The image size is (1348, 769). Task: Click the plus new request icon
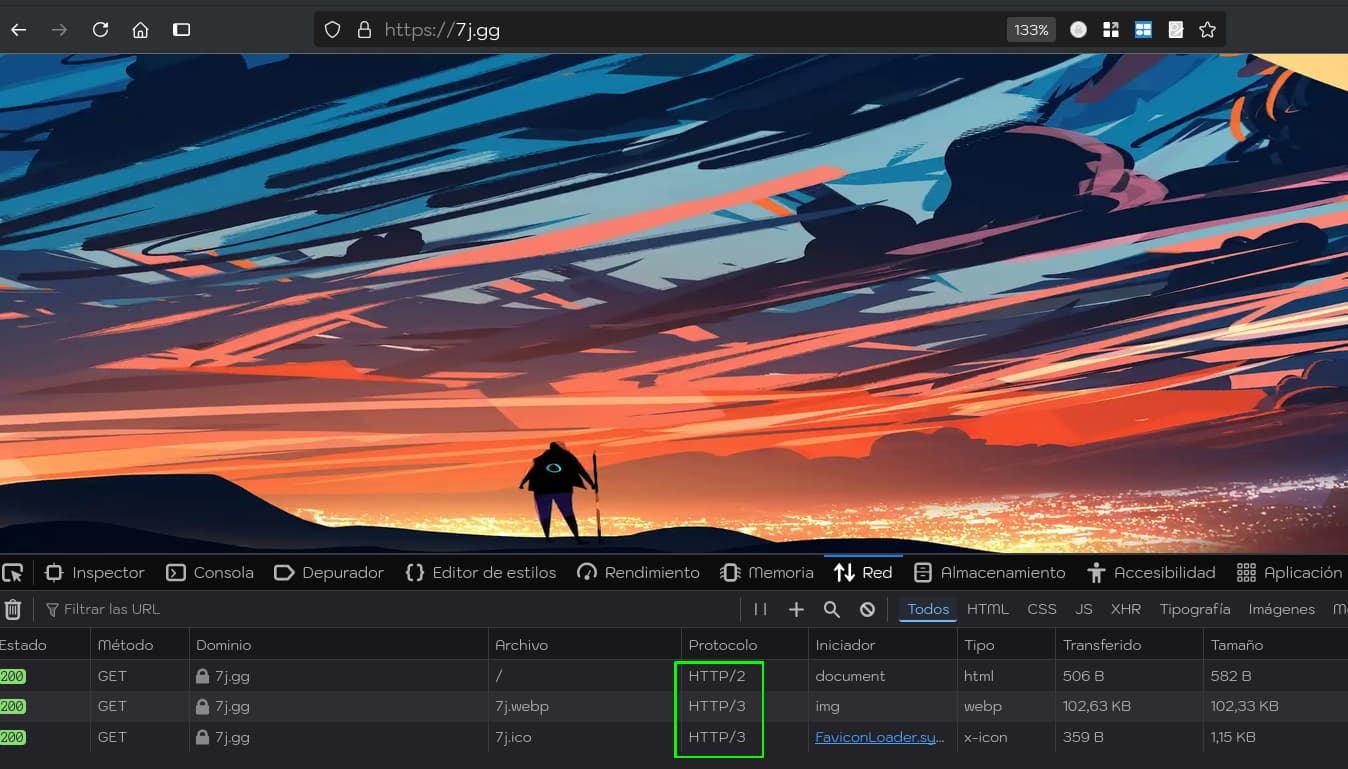pos(796,609)
